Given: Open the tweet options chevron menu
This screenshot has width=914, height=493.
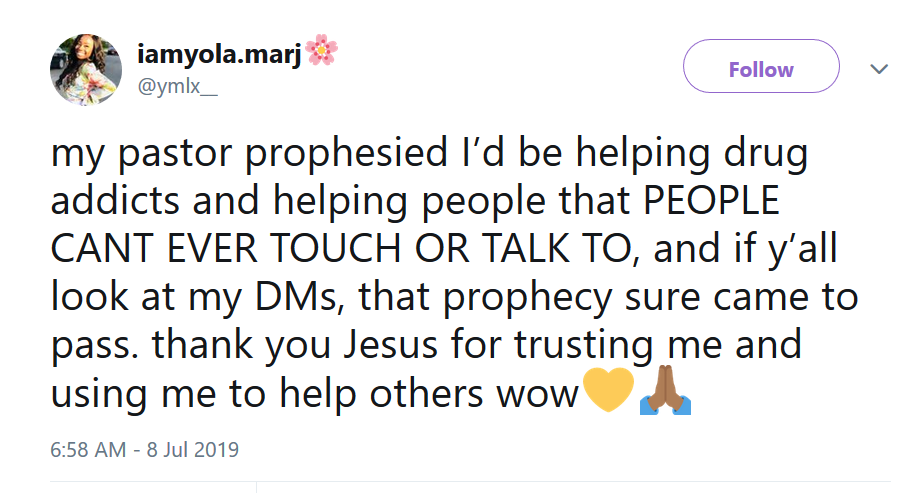Looking at the screenshot, I should point(879,69).
